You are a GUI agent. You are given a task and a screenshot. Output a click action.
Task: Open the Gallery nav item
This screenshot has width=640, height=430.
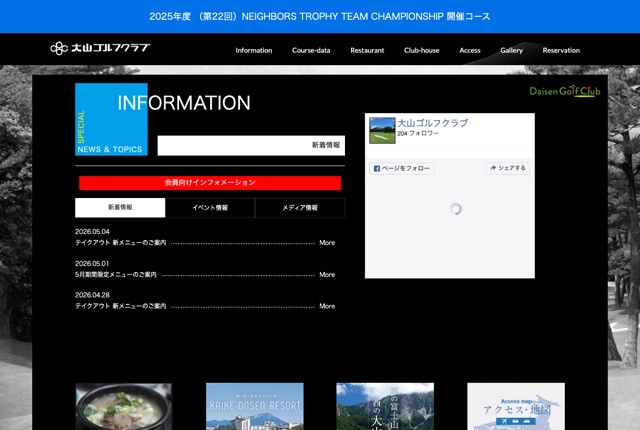click(511, 50)
